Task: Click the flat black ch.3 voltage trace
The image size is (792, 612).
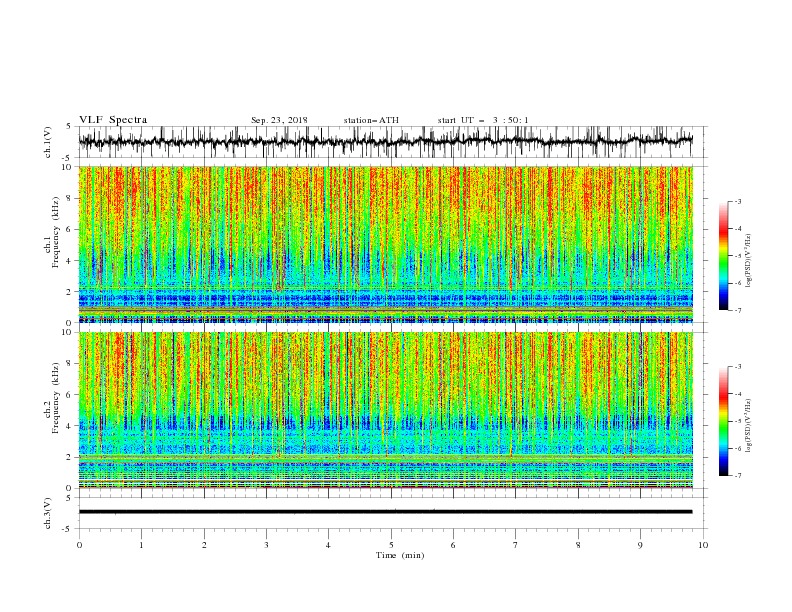Action: pos(385,512)
